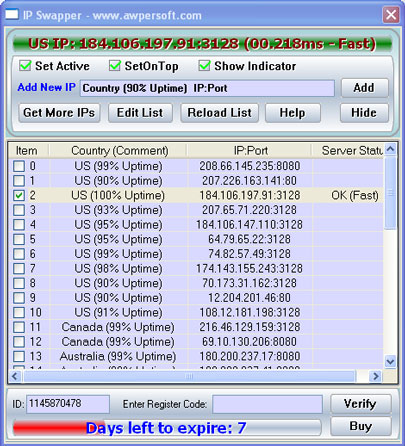Open the Edit List button

coord(140,113)
